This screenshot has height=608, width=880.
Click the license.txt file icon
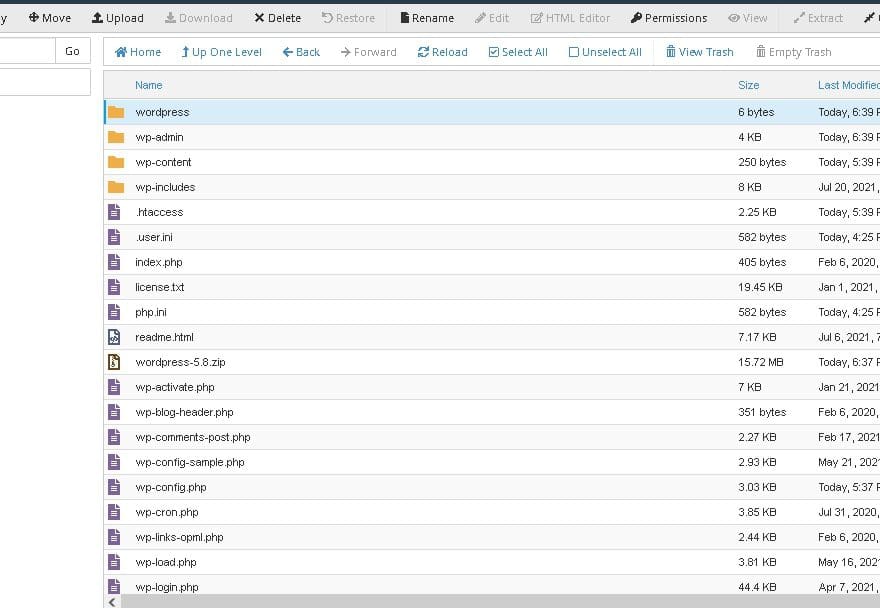coord(114,287)
